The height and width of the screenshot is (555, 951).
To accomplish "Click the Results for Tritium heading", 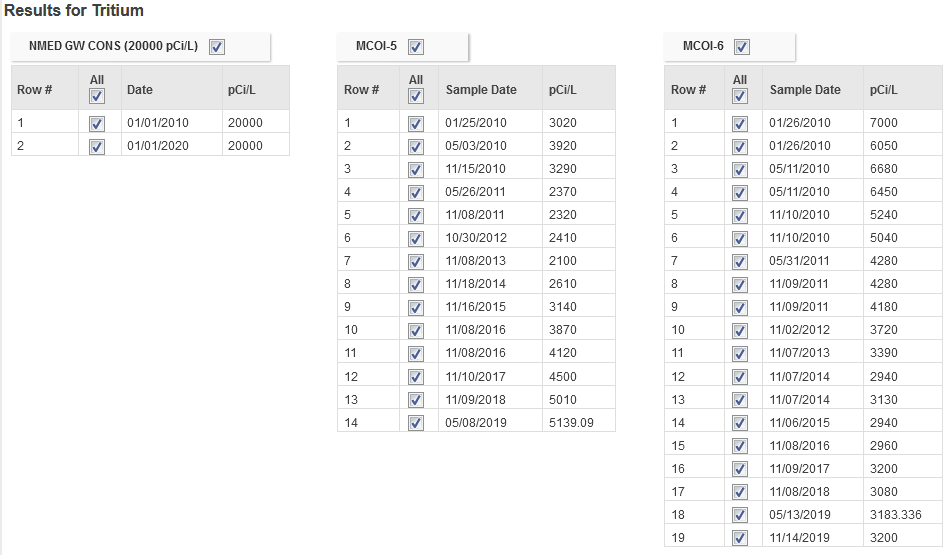I will pyautogui.click(x=74, y=10).
